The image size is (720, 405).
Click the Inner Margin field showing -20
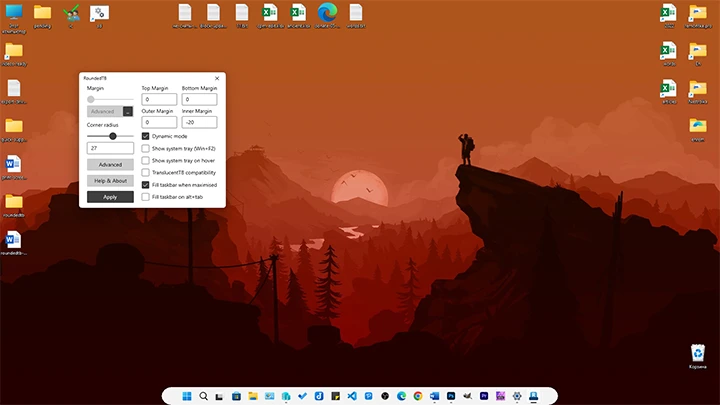199,122
